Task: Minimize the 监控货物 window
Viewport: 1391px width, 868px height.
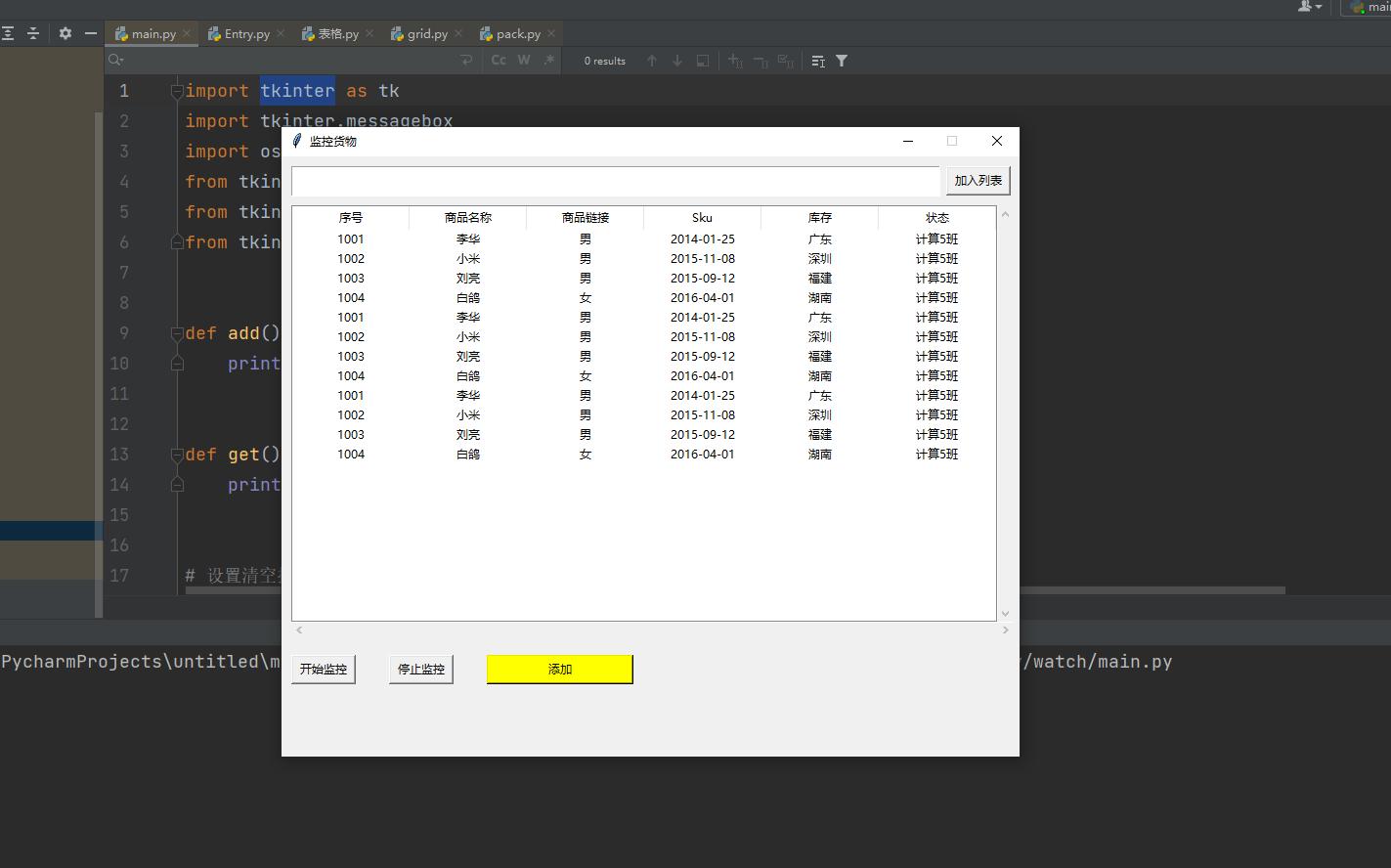Action: [908, 141]
